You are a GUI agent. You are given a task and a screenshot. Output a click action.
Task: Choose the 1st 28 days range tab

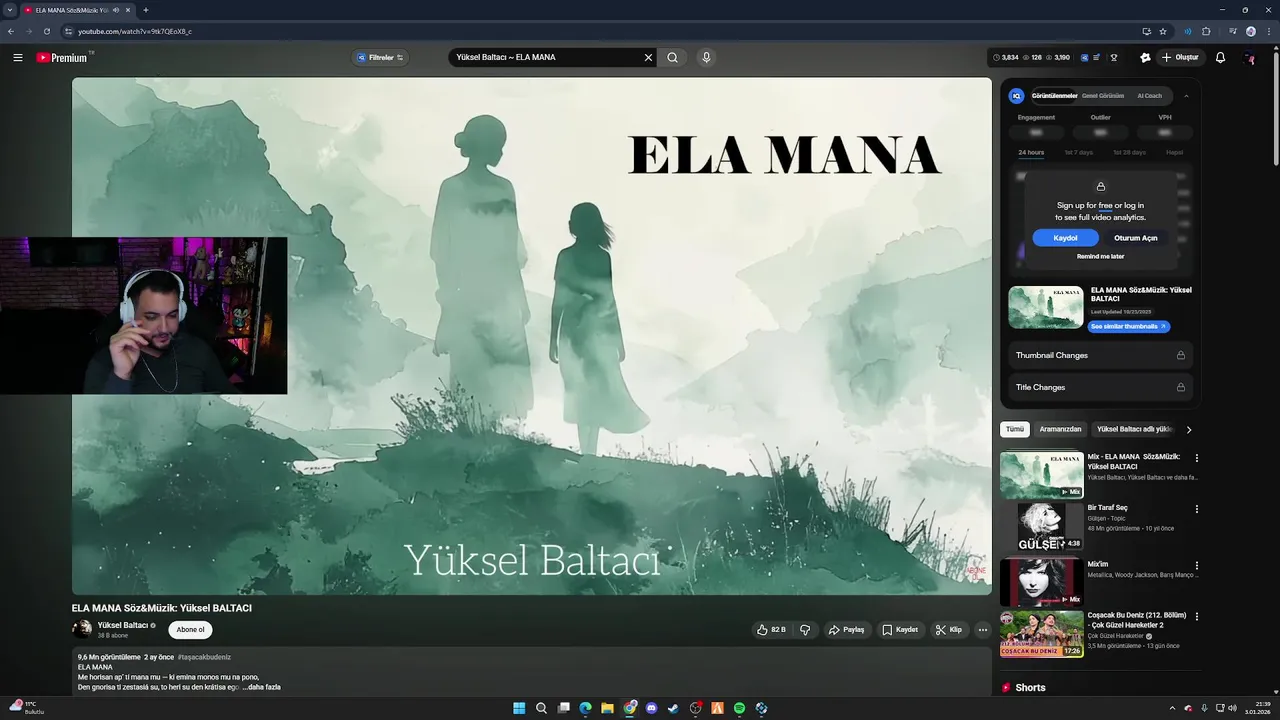[1129, 152]
